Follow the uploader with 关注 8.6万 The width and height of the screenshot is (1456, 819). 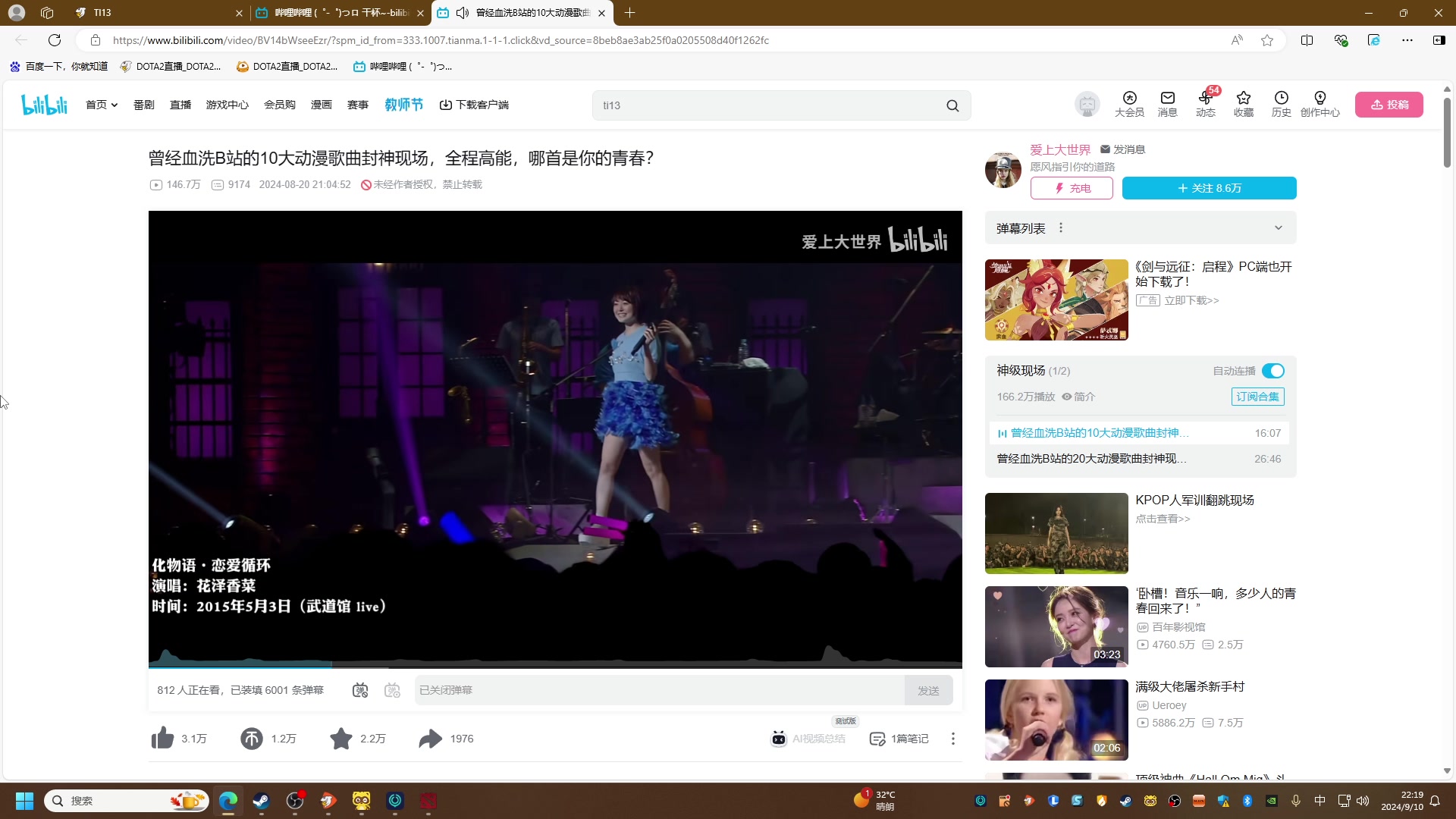(x=1210, y=188)
